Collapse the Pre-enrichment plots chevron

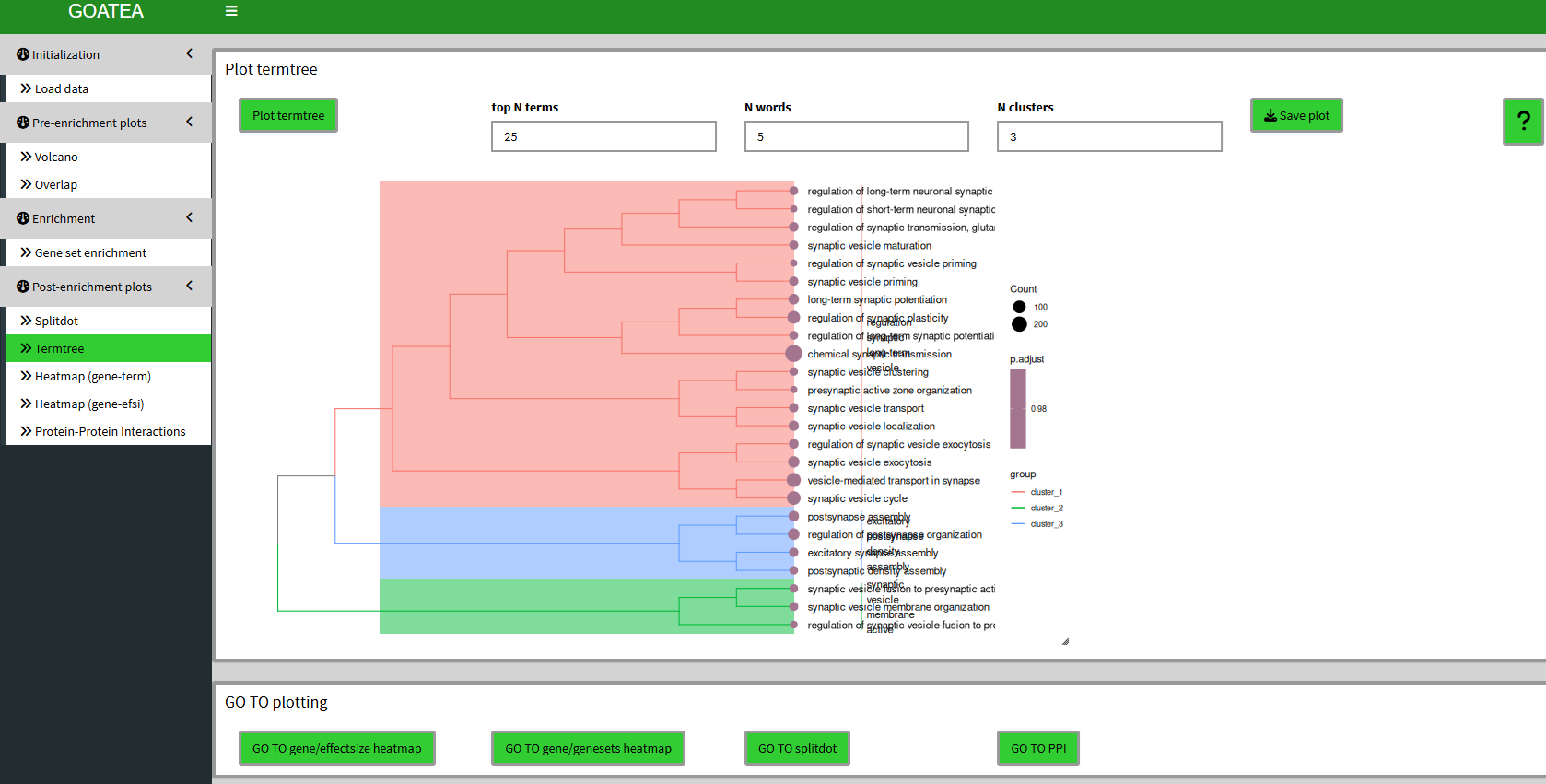[190, 122]
